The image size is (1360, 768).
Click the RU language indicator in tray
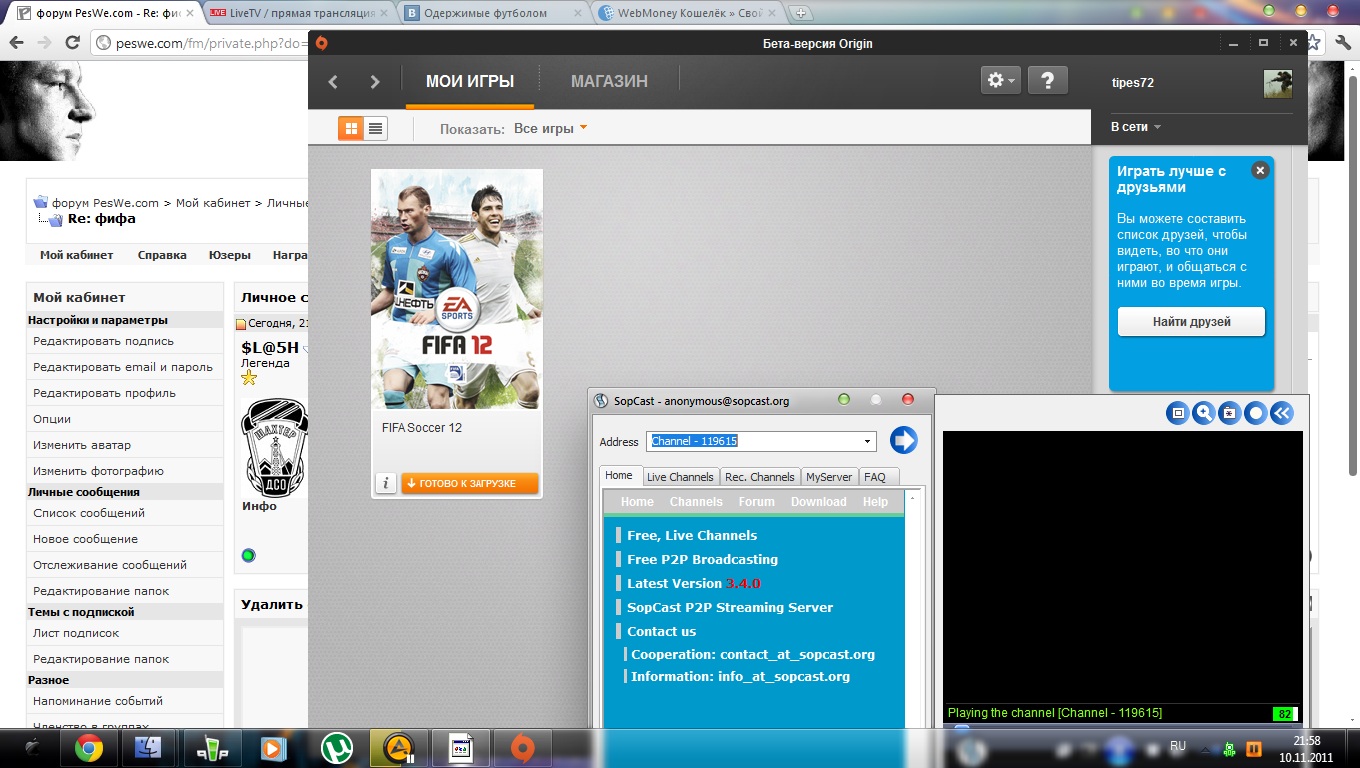1178,746
